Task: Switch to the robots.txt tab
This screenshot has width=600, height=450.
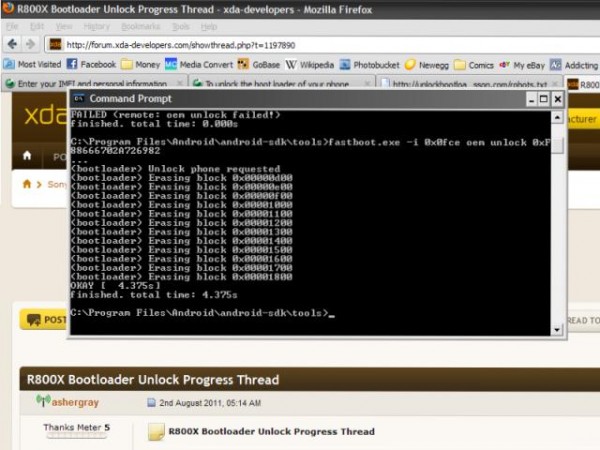Action: (x=469, y=83)
